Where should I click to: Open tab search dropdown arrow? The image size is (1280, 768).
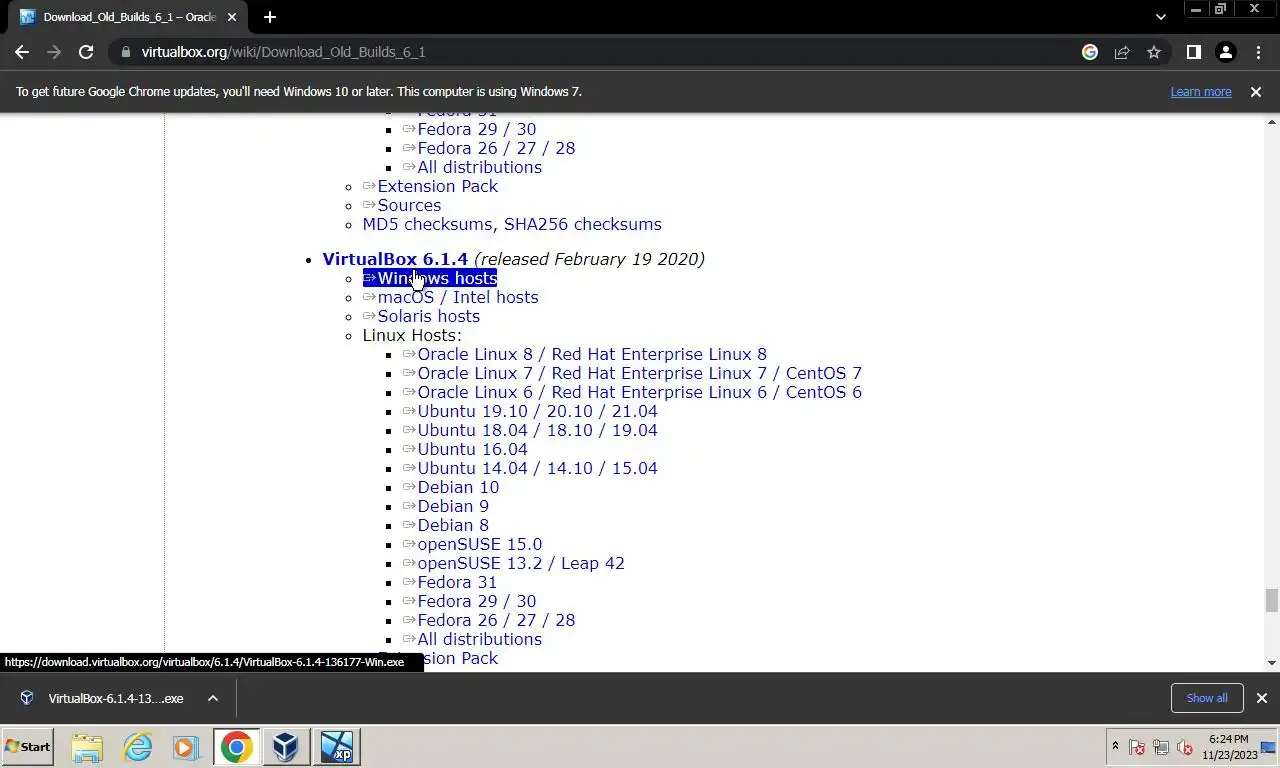pos(1160,17)
